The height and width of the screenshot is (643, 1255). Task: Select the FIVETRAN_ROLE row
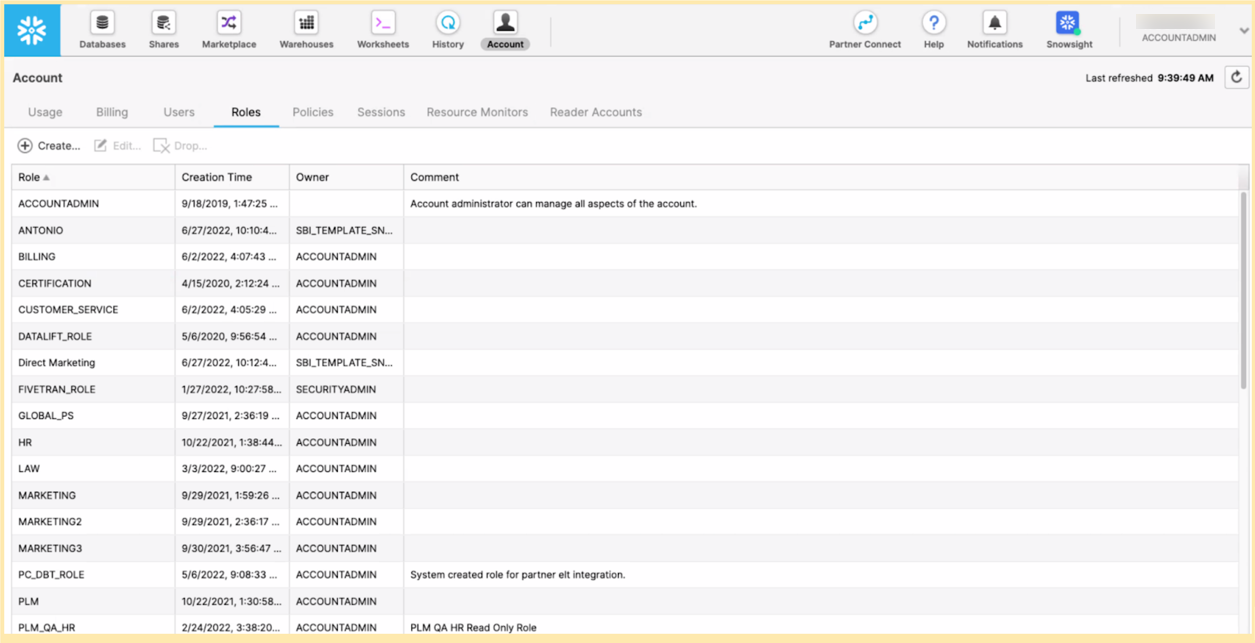tap(56, 389)
